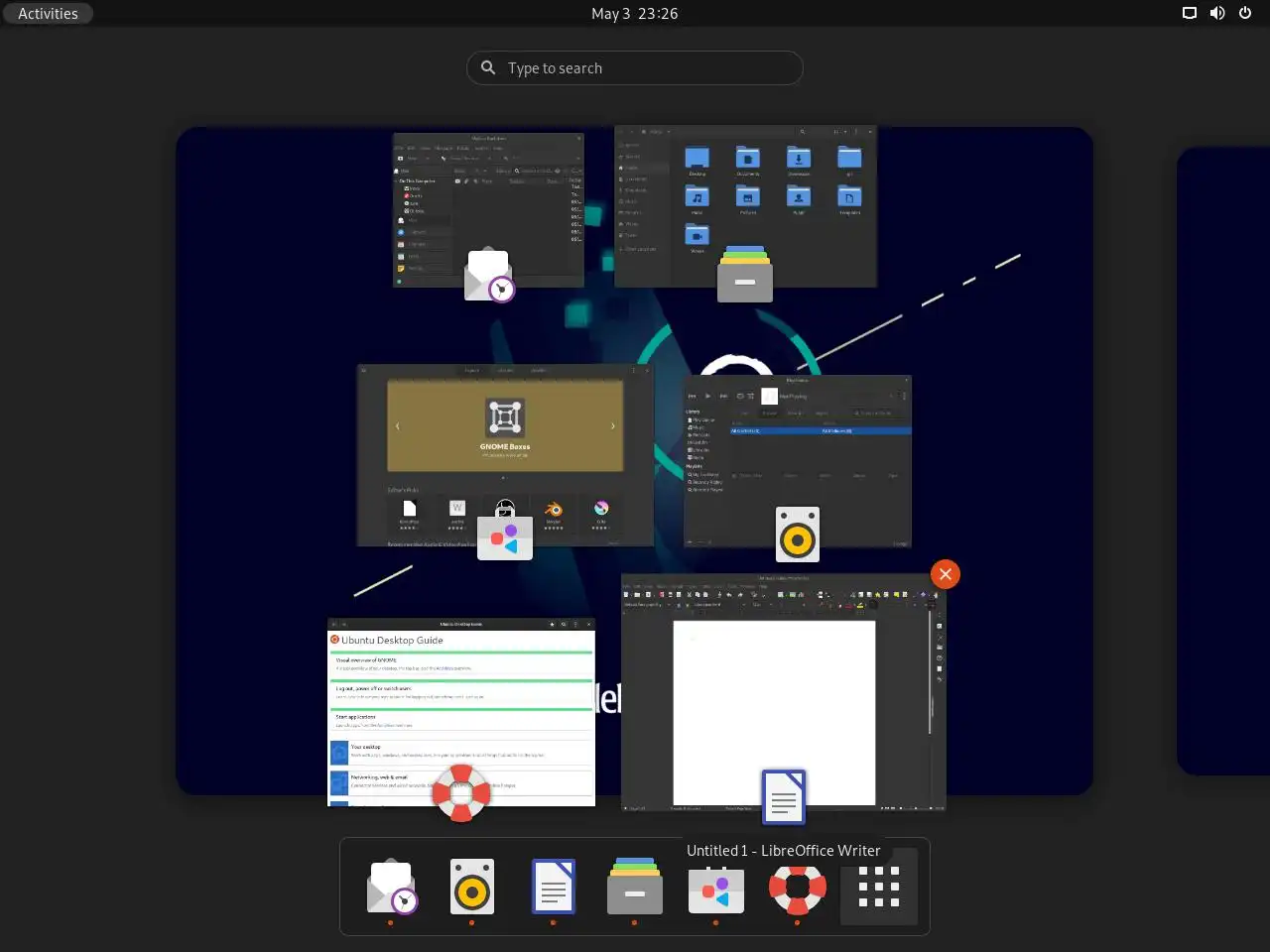Click Evolution envelope icon on its window thumbnail
Image resolution: width=1270 pixels, height=952 pixels.
(489, 276)
